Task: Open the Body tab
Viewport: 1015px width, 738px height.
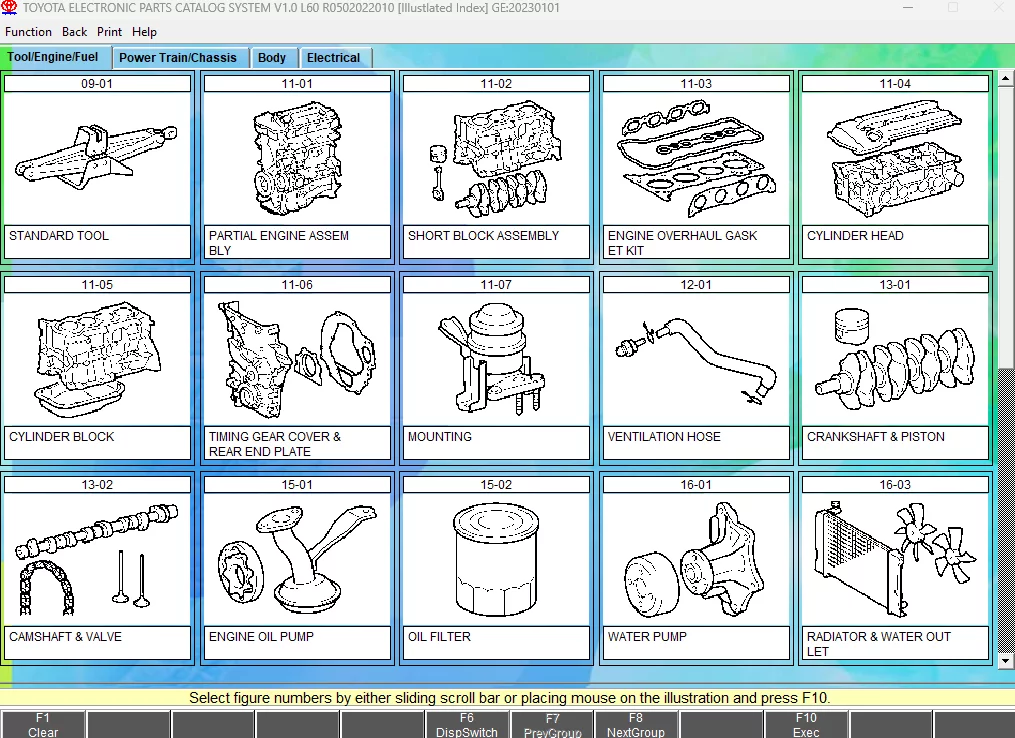Action: click(272, 58)
